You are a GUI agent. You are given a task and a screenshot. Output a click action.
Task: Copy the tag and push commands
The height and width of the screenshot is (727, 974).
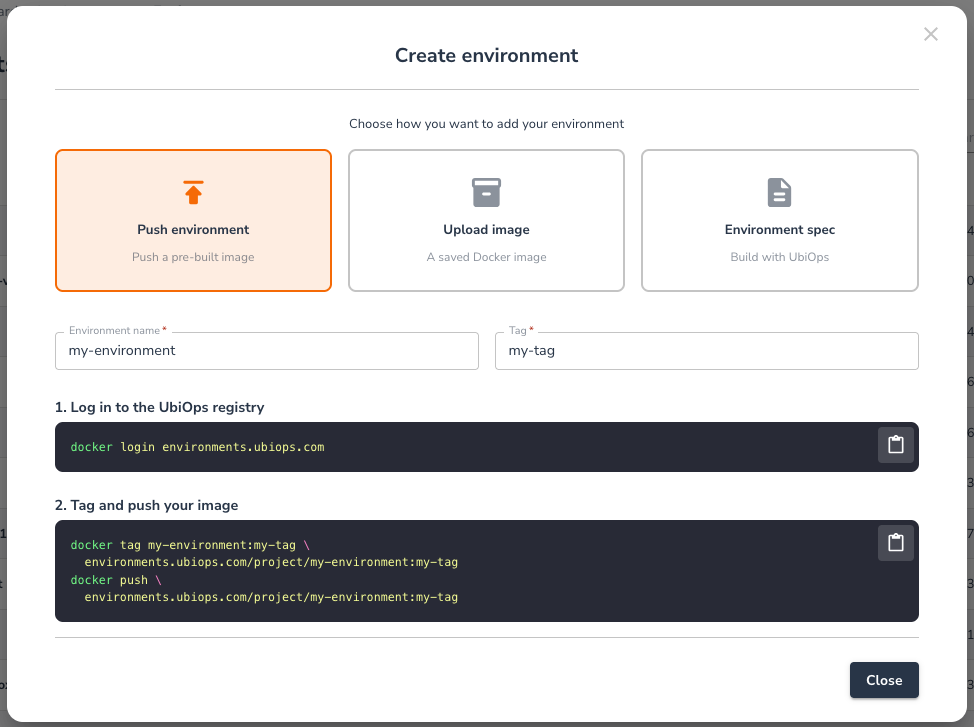[x=896, y=543]
